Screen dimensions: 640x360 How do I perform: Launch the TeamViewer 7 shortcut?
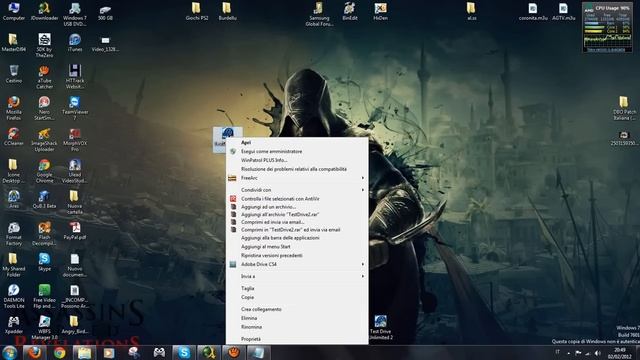(75, 108)
